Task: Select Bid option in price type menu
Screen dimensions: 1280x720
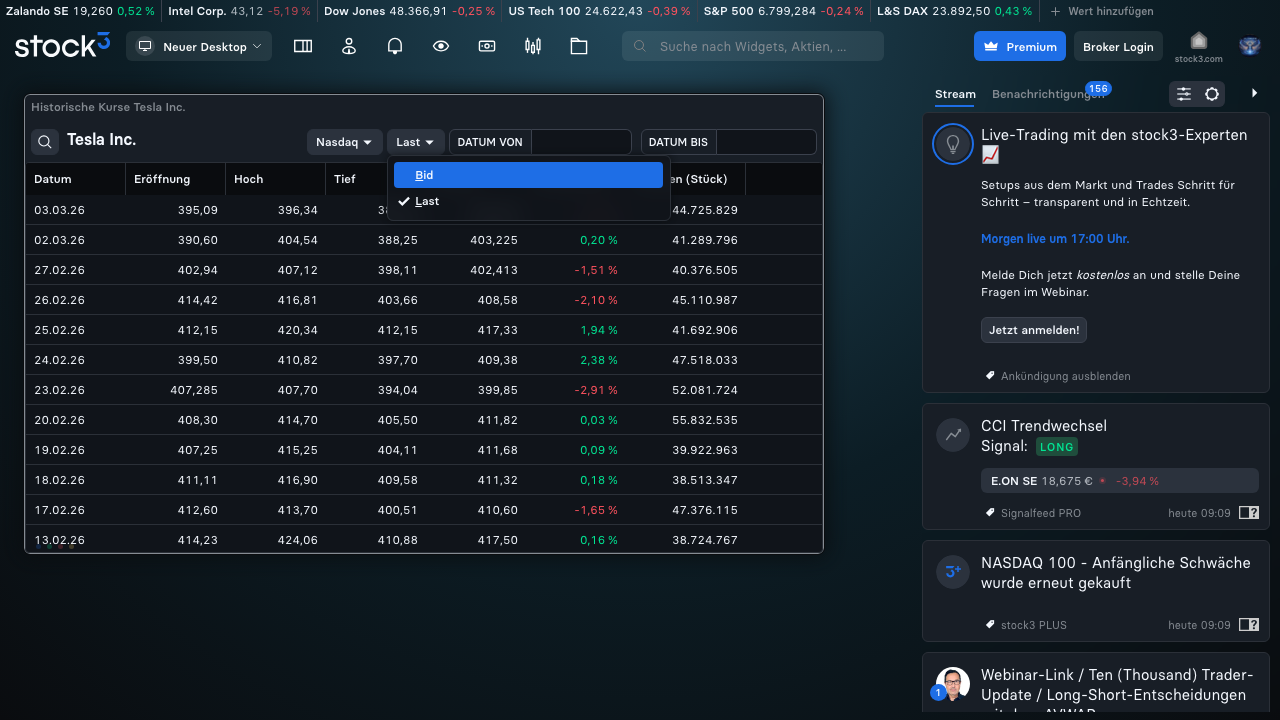Action: [528, 175]
